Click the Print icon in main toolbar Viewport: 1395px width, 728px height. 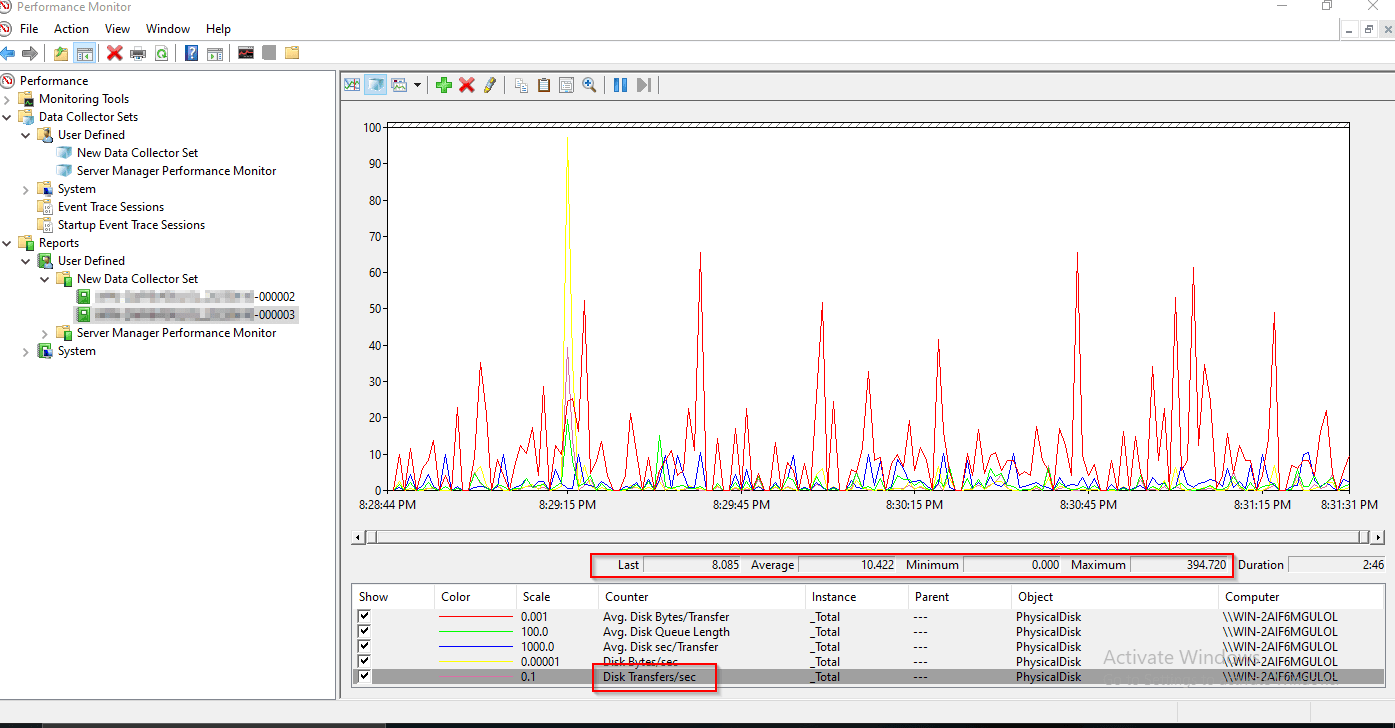click(x=138, y=53)
